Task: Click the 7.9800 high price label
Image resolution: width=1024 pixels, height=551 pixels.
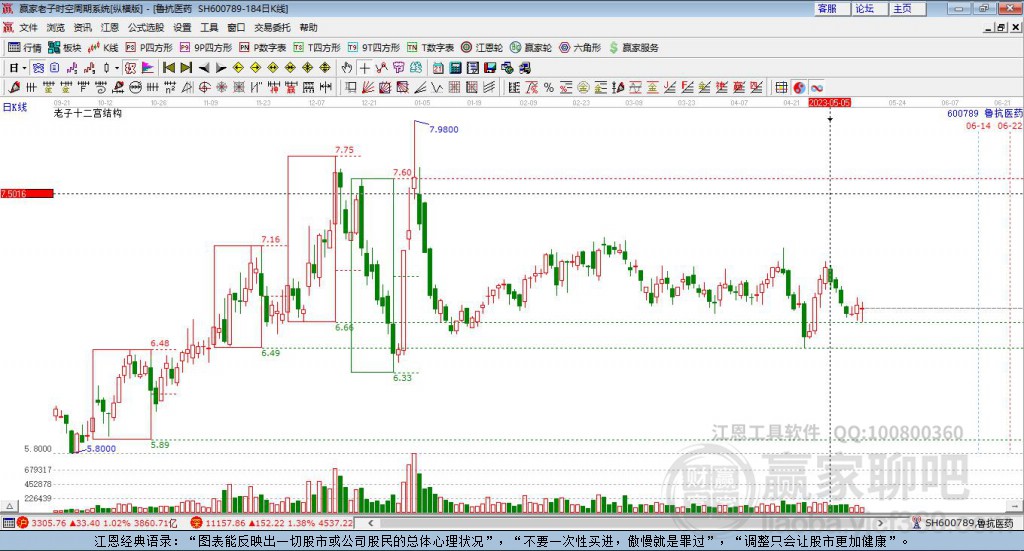Action: [x=443, y=129]
